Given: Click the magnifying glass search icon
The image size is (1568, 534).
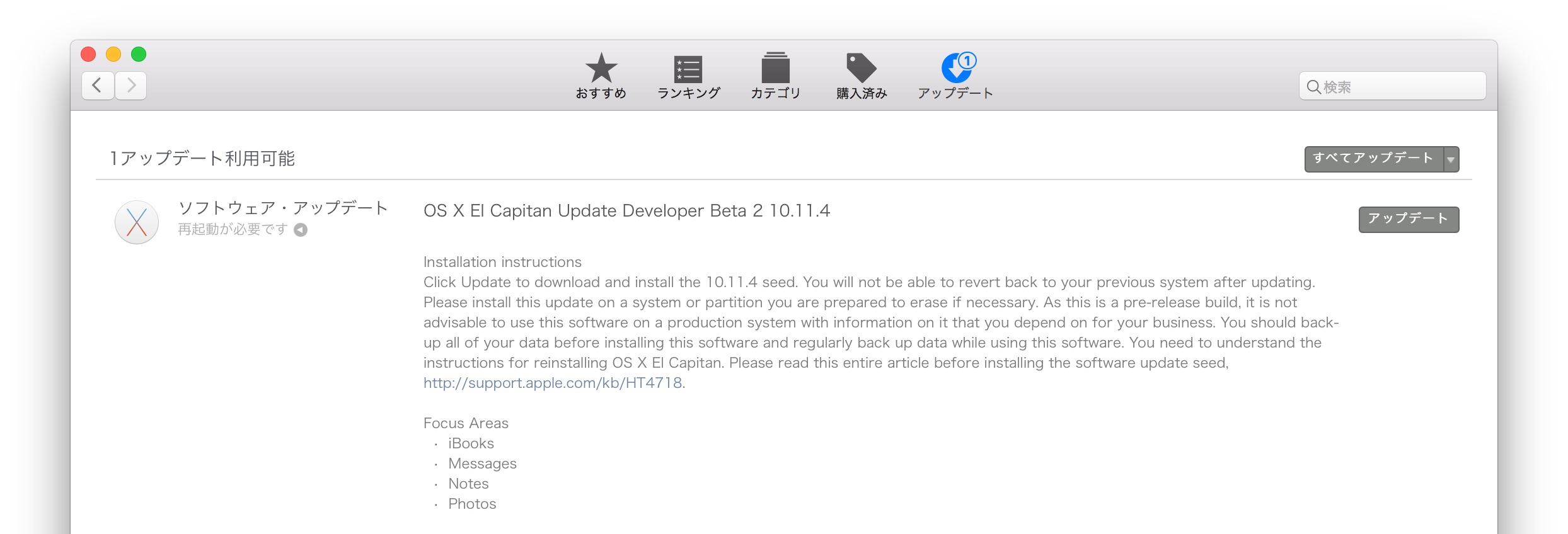Looking at the screenshot, I should coord(1313,87).
